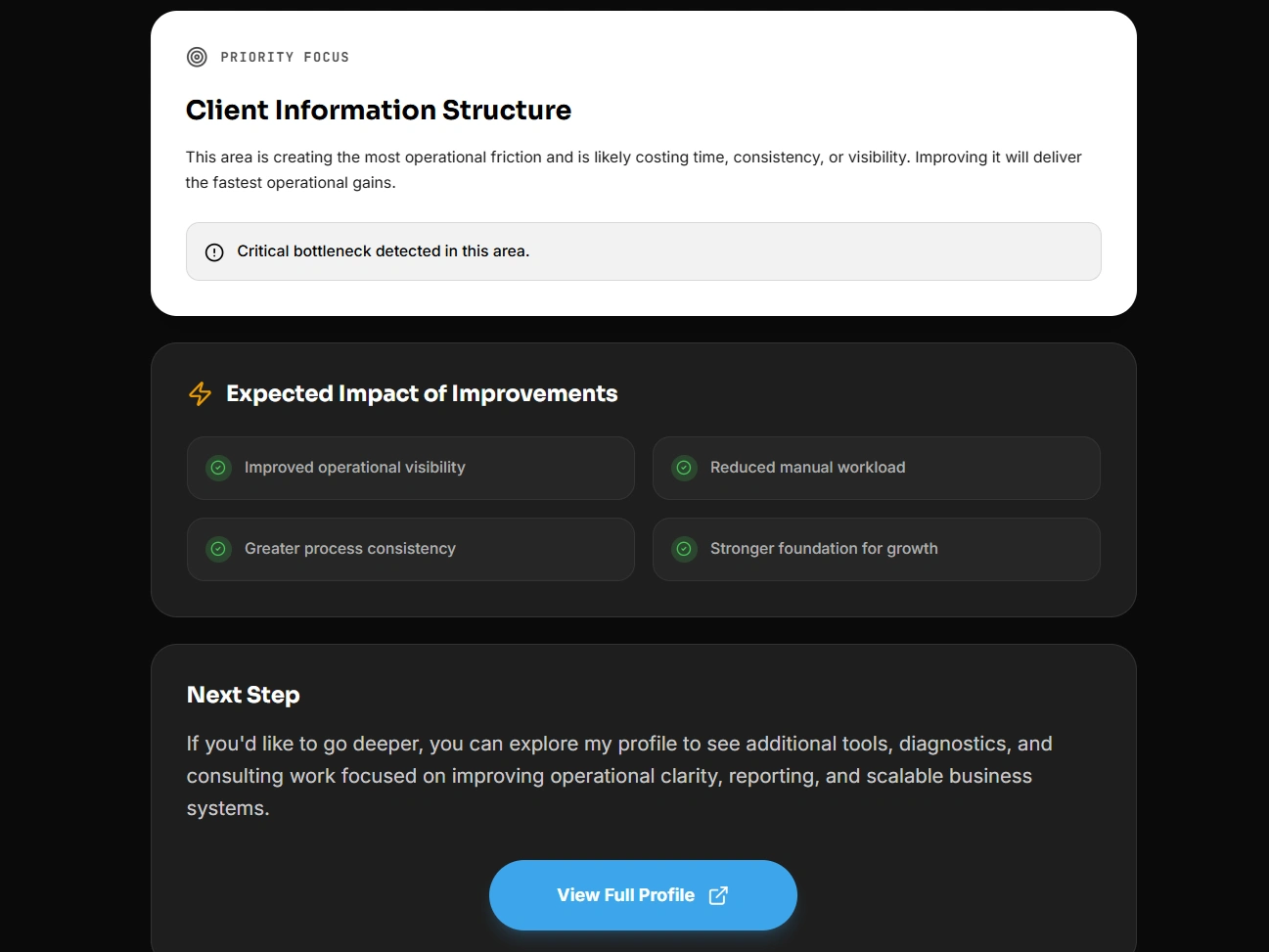Image resolution: width=1269 pixels, height=952 pixels.
Task: Click the Next Step heading
Action: click(244, 695)
